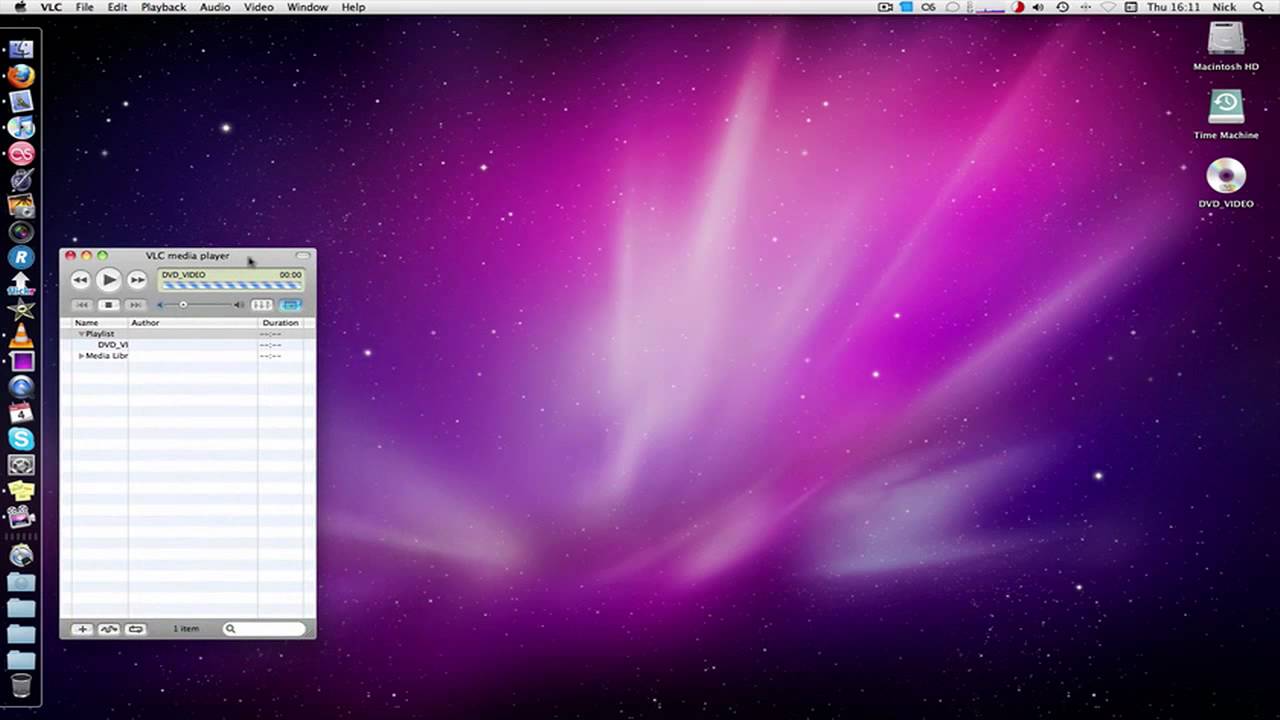
Task: Collapse the Playlist tree node
Action: 81,334
